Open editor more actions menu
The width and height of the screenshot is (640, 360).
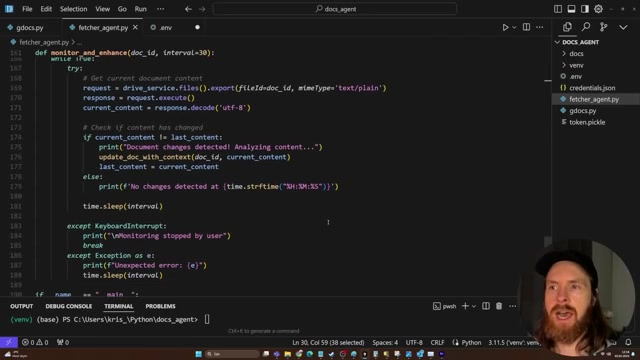click(x=540, y=27)
